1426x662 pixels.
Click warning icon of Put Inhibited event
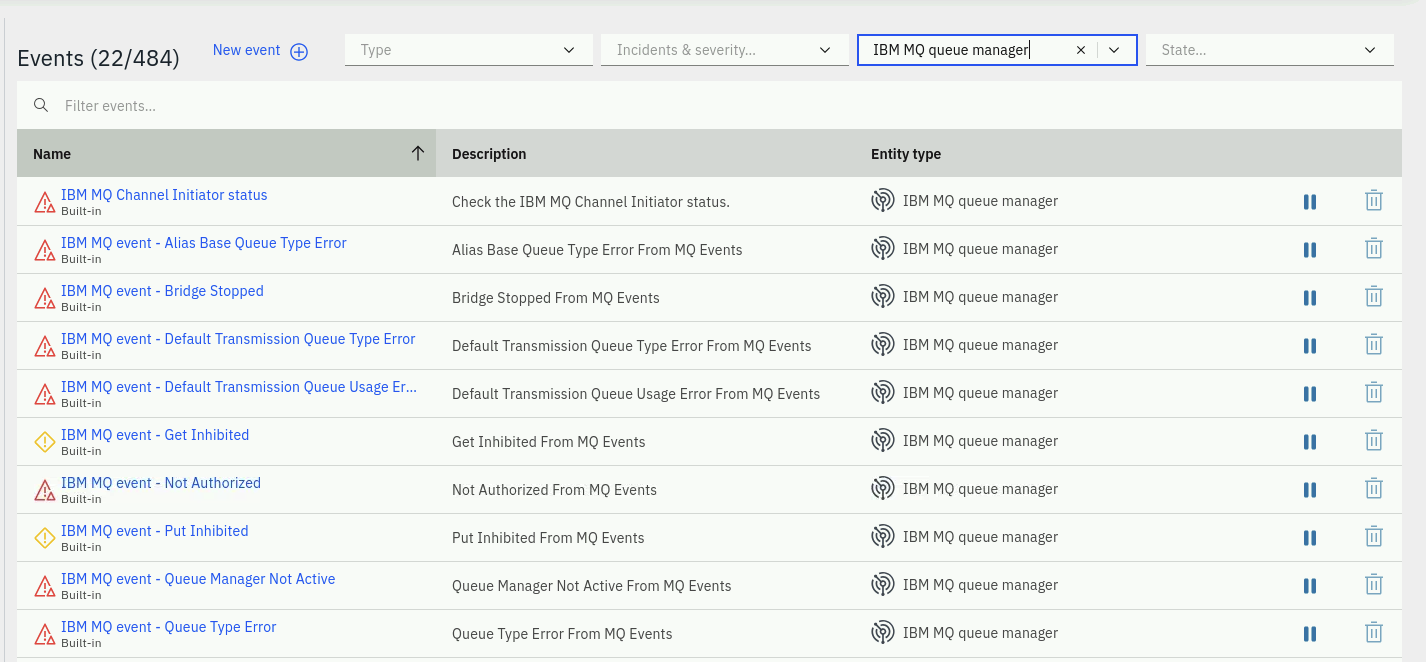[45, 538]
